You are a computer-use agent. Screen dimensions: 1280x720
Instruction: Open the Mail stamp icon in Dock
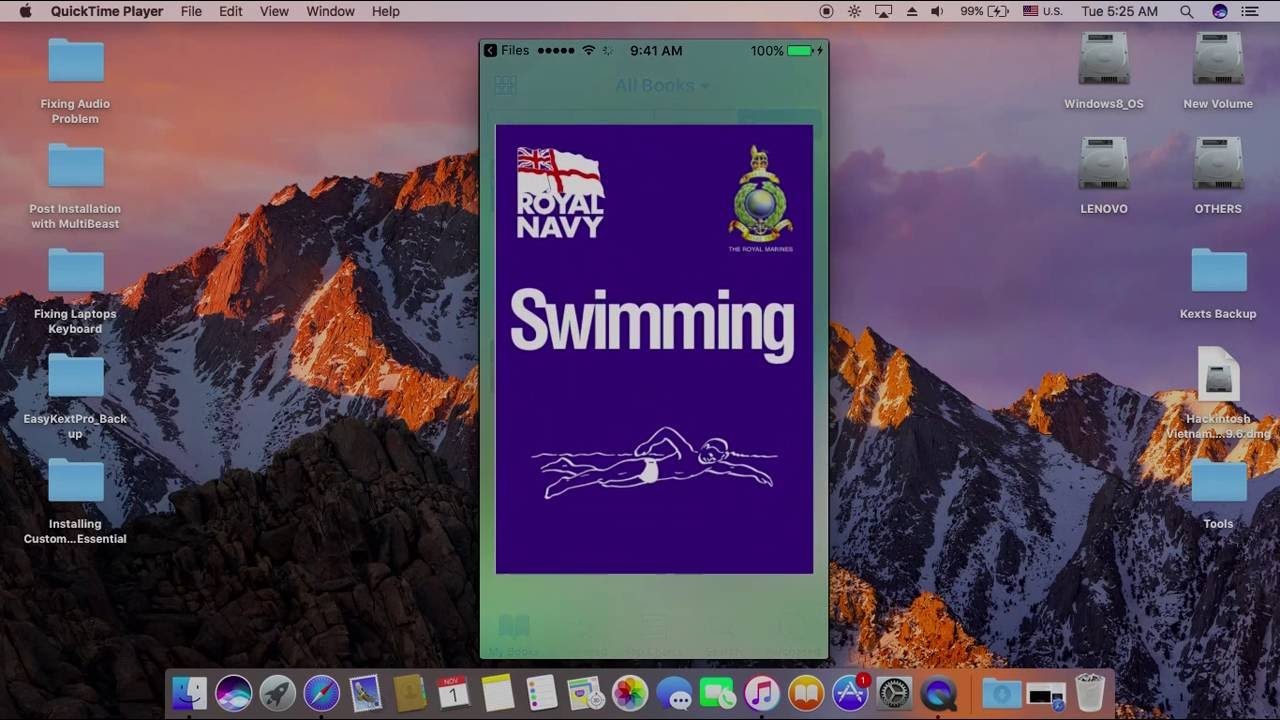366,693
